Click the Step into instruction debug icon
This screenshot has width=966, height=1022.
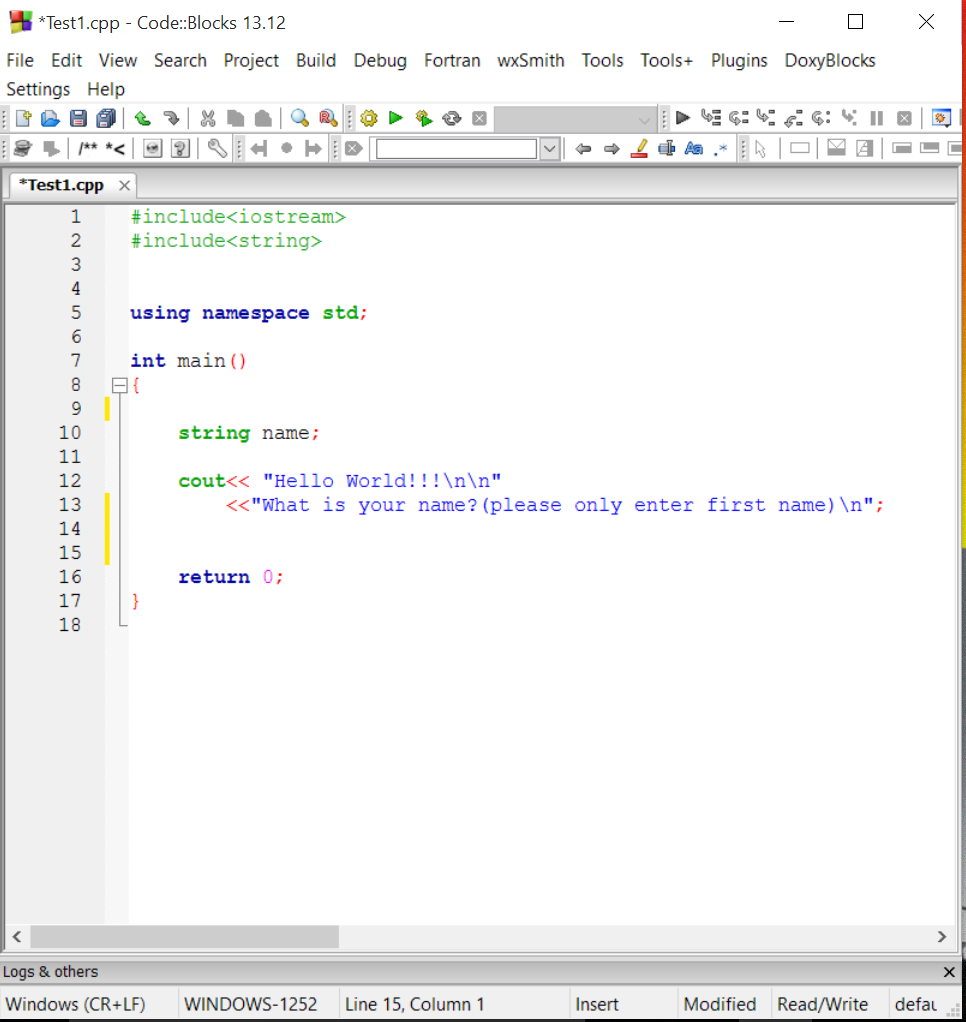[848, 118]
